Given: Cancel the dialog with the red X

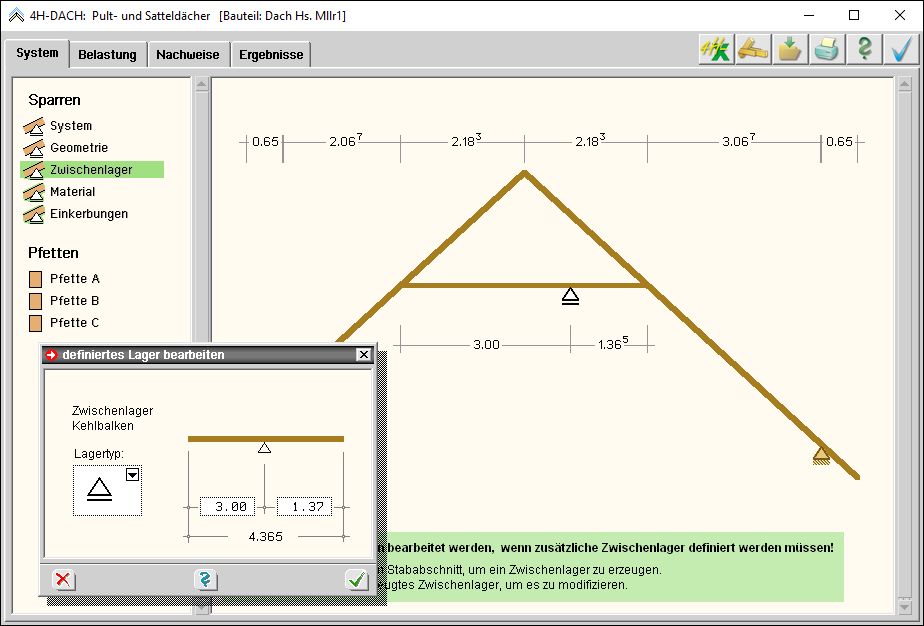Looking at the screenshot, I should [63, 579].
